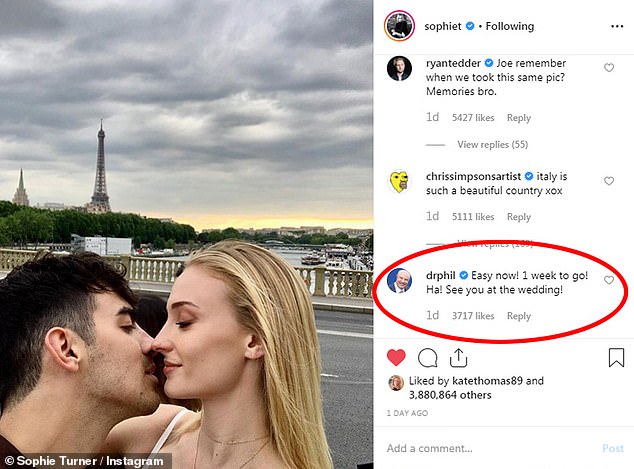This screenshot has width=634, height=469.
Task: Reply to ryantedder's comment
Action: [519, 118]
